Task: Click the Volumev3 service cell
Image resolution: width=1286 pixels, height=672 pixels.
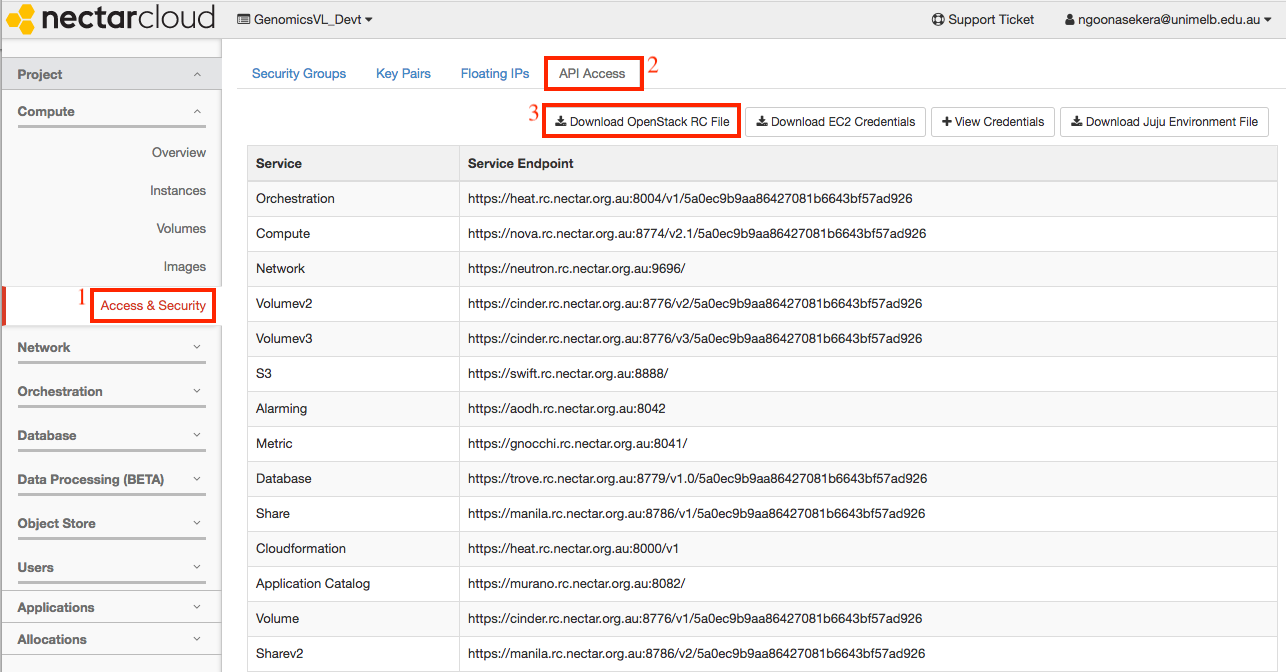Action: click(353, 338)
